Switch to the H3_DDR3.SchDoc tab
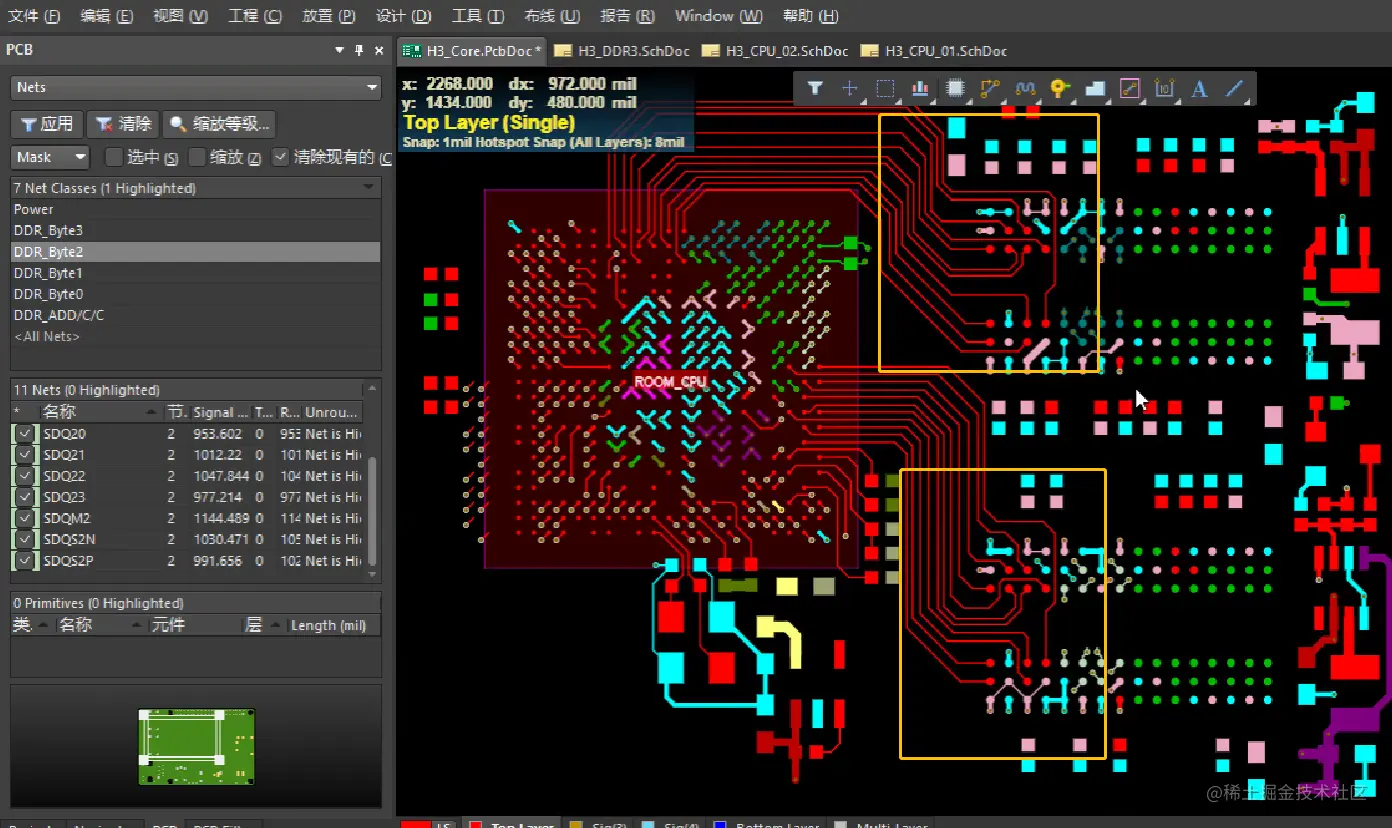The height and width of the screenshot is (828, 1392). pyautogui.click(x=620, y=51)
